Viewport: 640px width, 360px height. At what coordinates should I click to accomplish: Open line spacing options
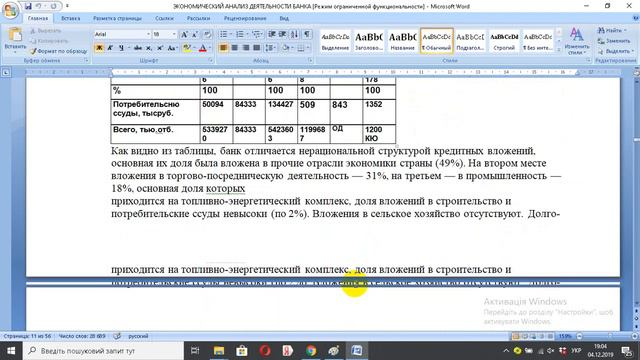tap(270, 48)
